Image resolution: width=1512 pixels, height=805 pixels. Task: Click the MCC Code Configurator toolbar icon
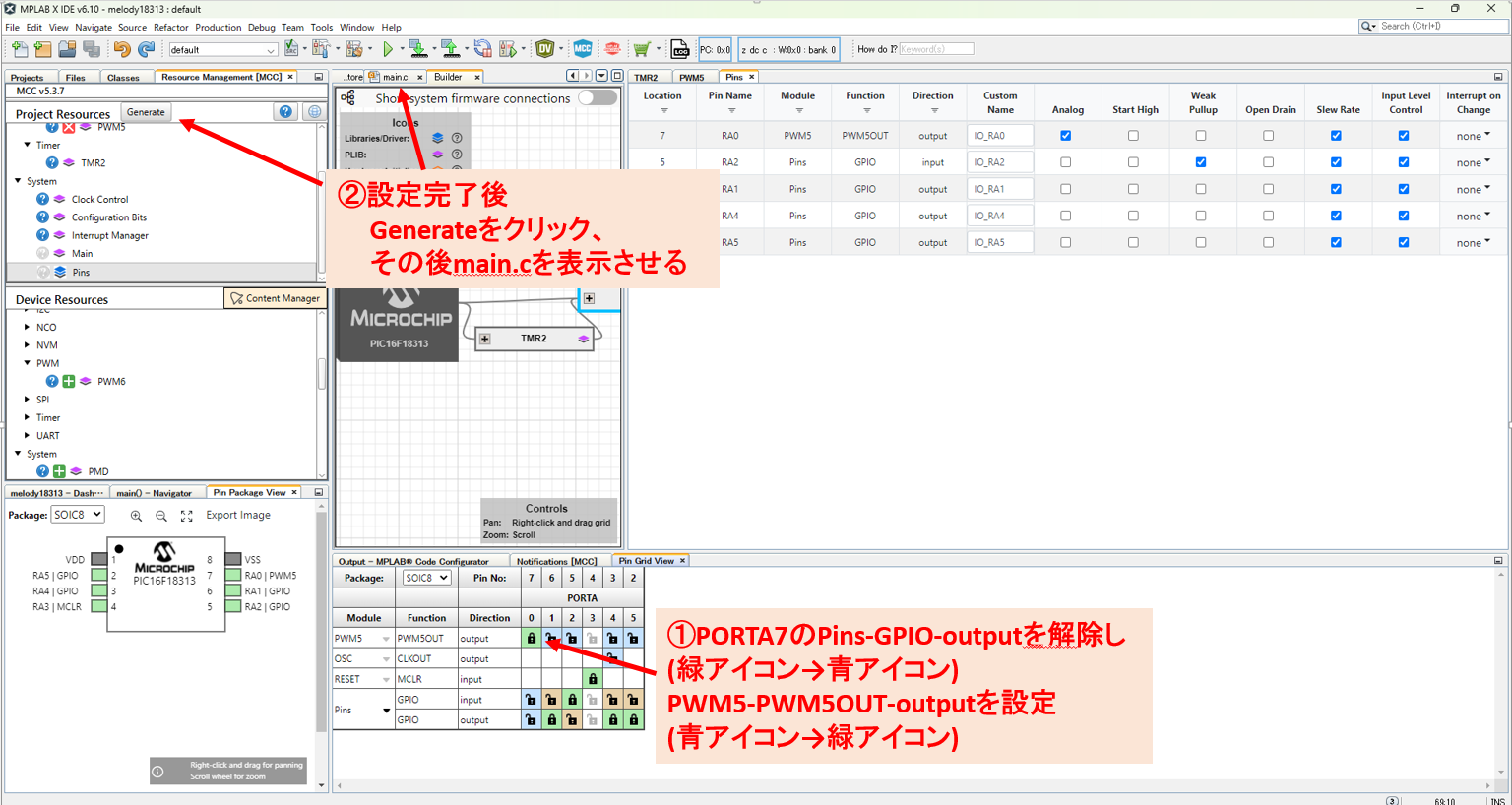point(583,48)
